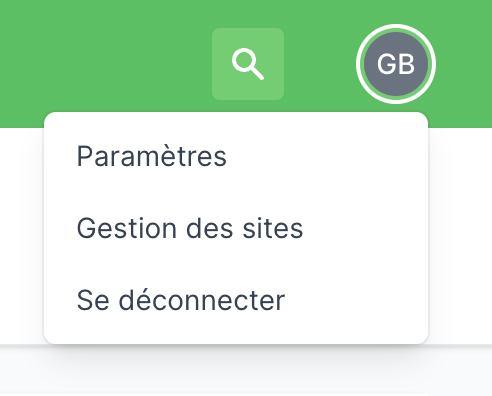Open search with the magnifying glass icon
The width and height of the screenshot is (492, 396).
tap(248, 64)
